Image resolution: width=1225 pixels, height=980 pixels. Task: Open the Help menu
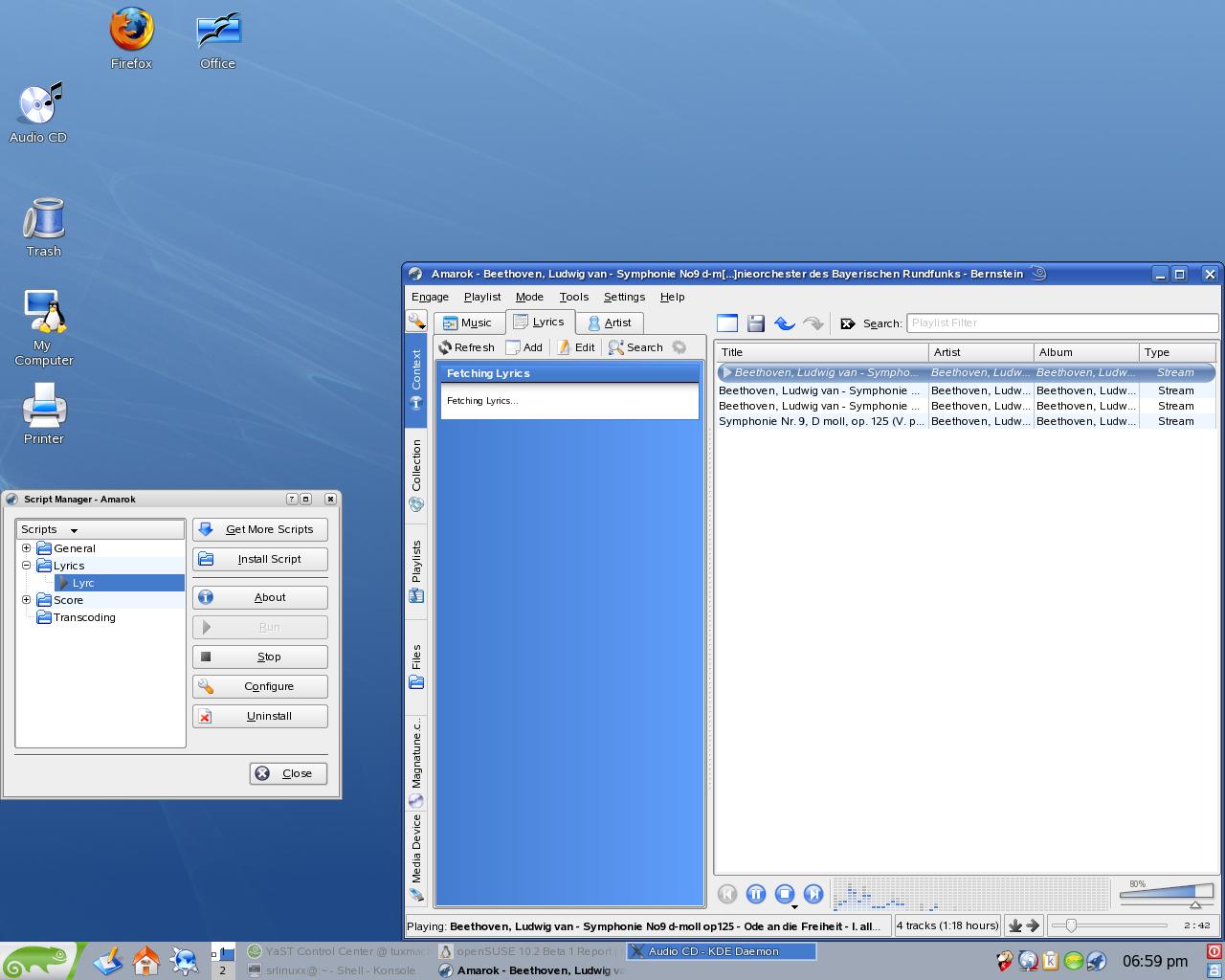673,297
